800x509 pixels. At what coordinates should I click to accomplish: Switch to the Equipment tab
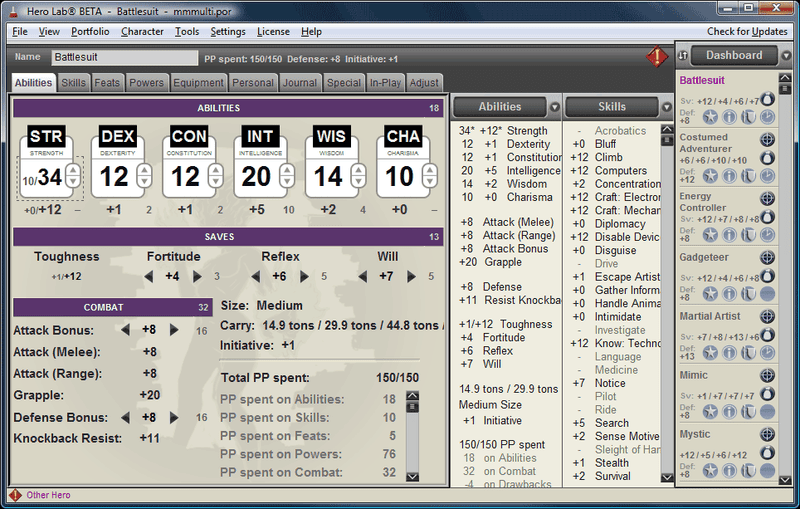pyautogui.click(x=198, y=83)
